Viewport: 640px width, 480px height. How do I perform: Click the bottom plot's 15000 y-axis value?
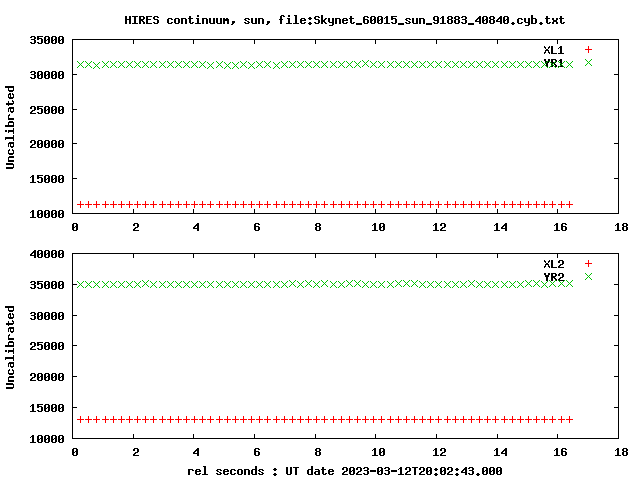pyautogui.click(x=47, y=408)
